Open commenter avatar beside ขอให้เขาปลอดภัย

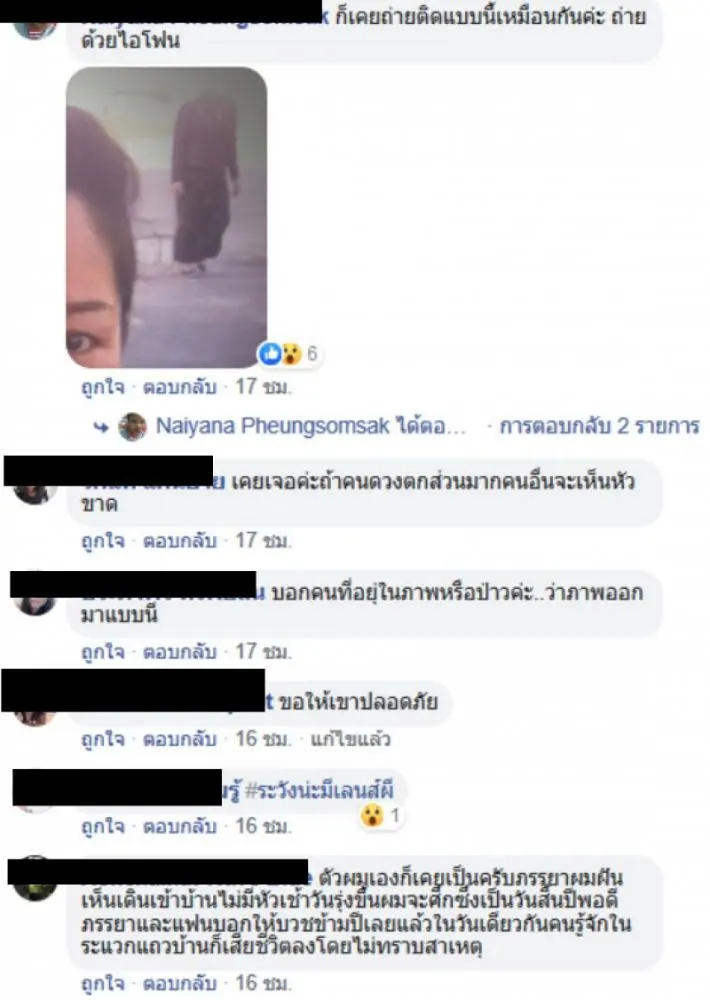[34, 716]
